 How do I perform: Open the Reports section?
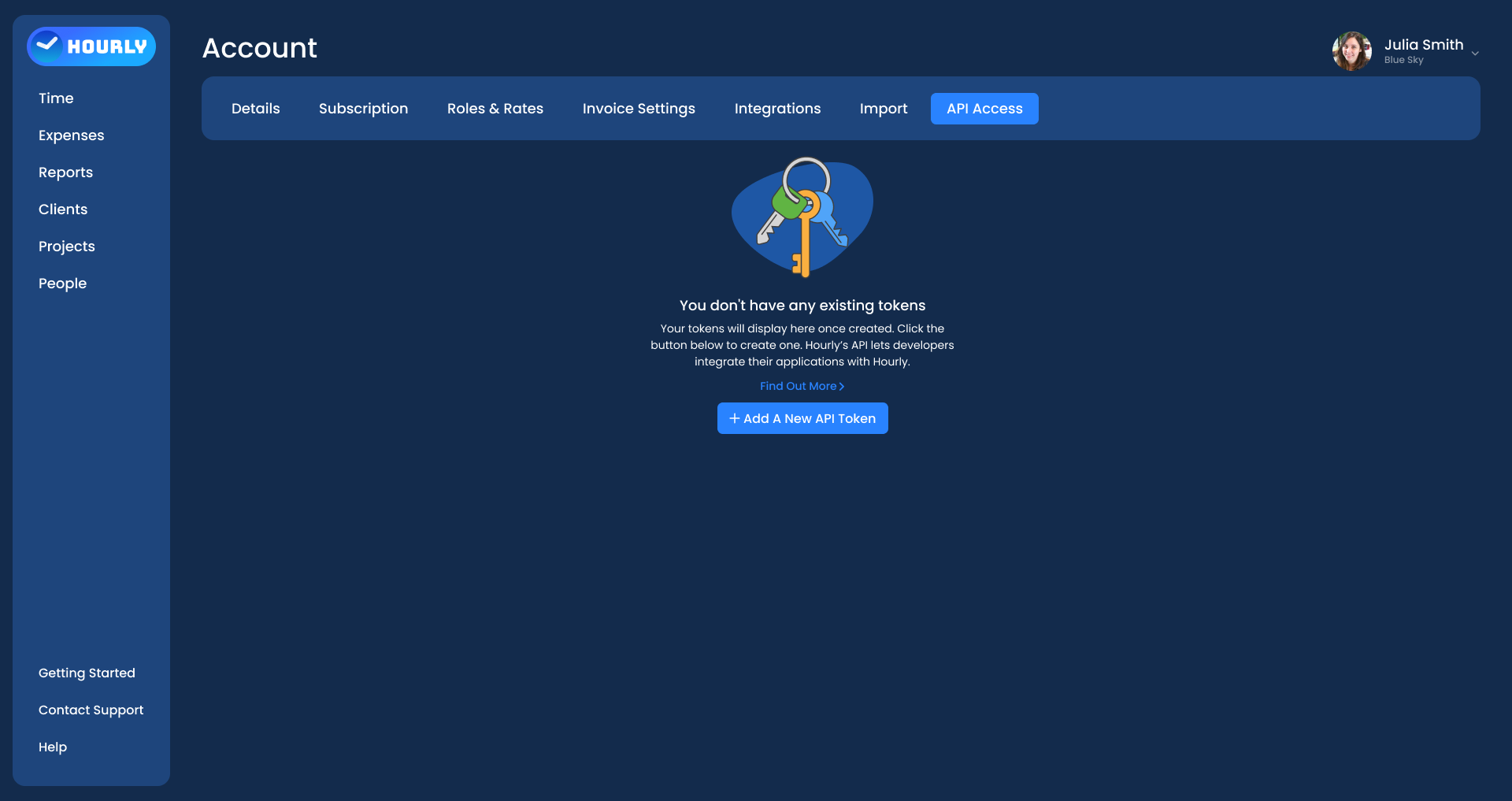[x=65, y=172]
